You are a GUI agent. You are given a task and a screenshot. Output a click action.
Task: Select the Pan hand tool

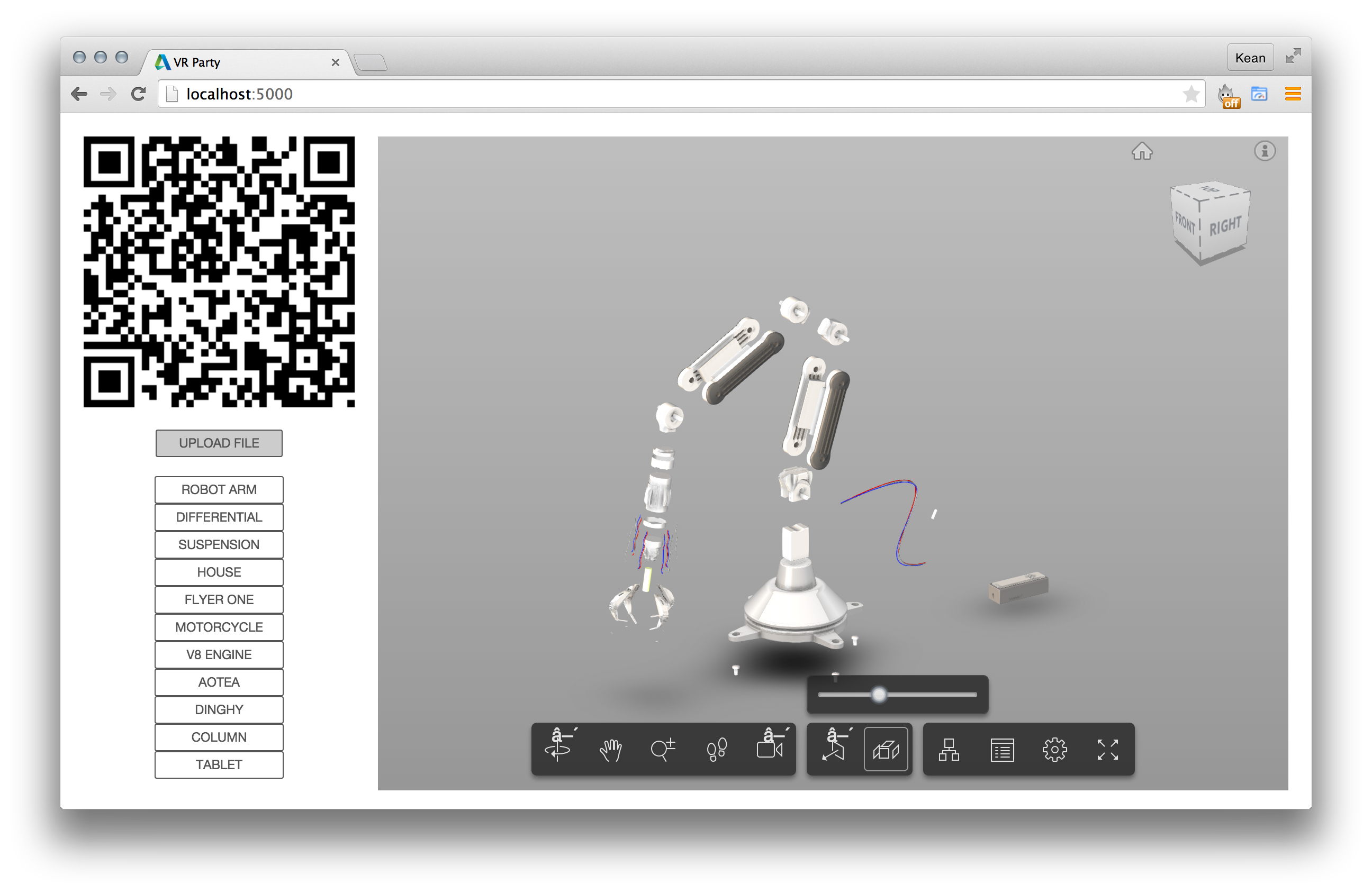[610, 749]
